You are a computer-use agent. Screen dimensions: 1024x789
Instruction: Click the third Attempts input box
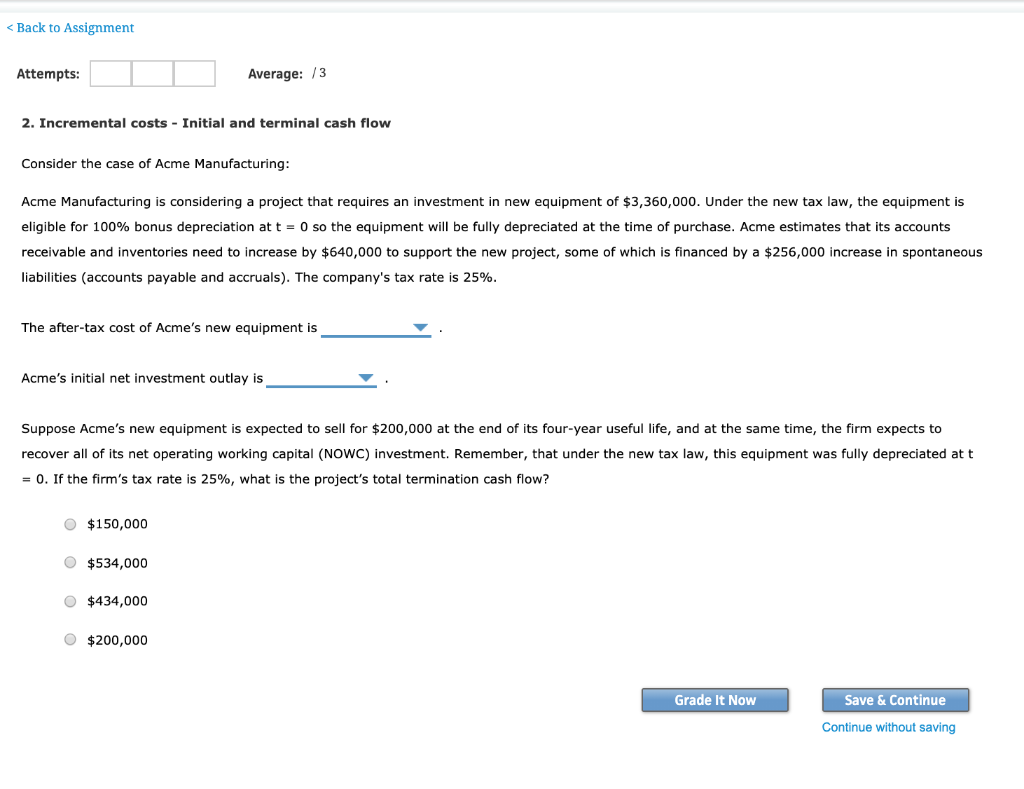[x=194, y=73]
